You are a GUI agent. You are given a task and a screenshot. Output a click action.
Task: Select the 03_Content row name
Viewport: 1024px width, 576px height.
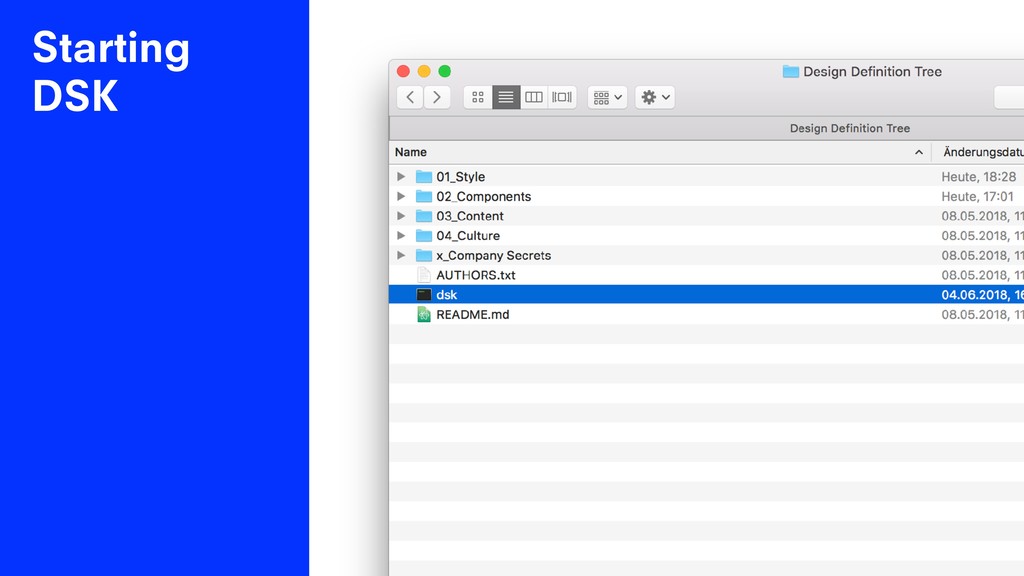tap(470, 216)
